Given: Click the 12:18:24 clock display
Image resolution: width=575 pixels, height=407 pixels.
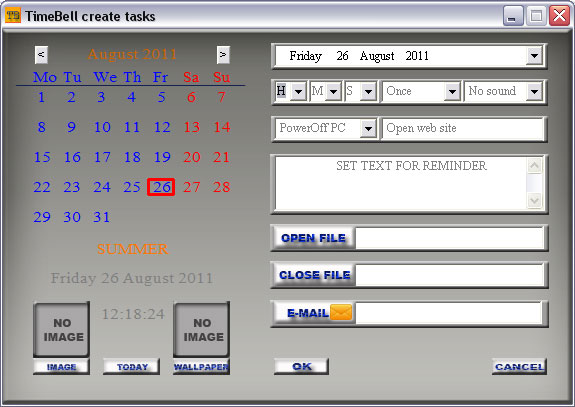Looking at the screenshot, I should tap(133, 314).
